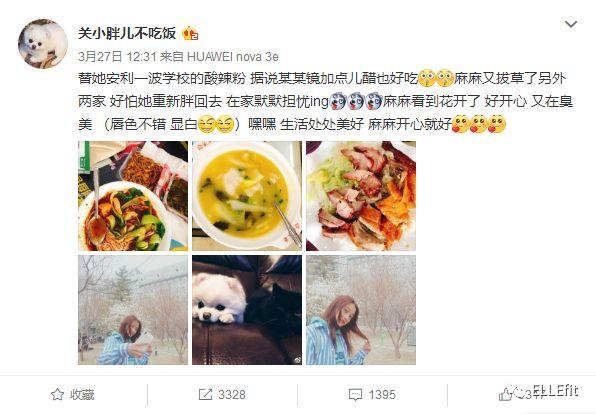Open the selfie under blossoms photo
596x414 pixels.
133,310
